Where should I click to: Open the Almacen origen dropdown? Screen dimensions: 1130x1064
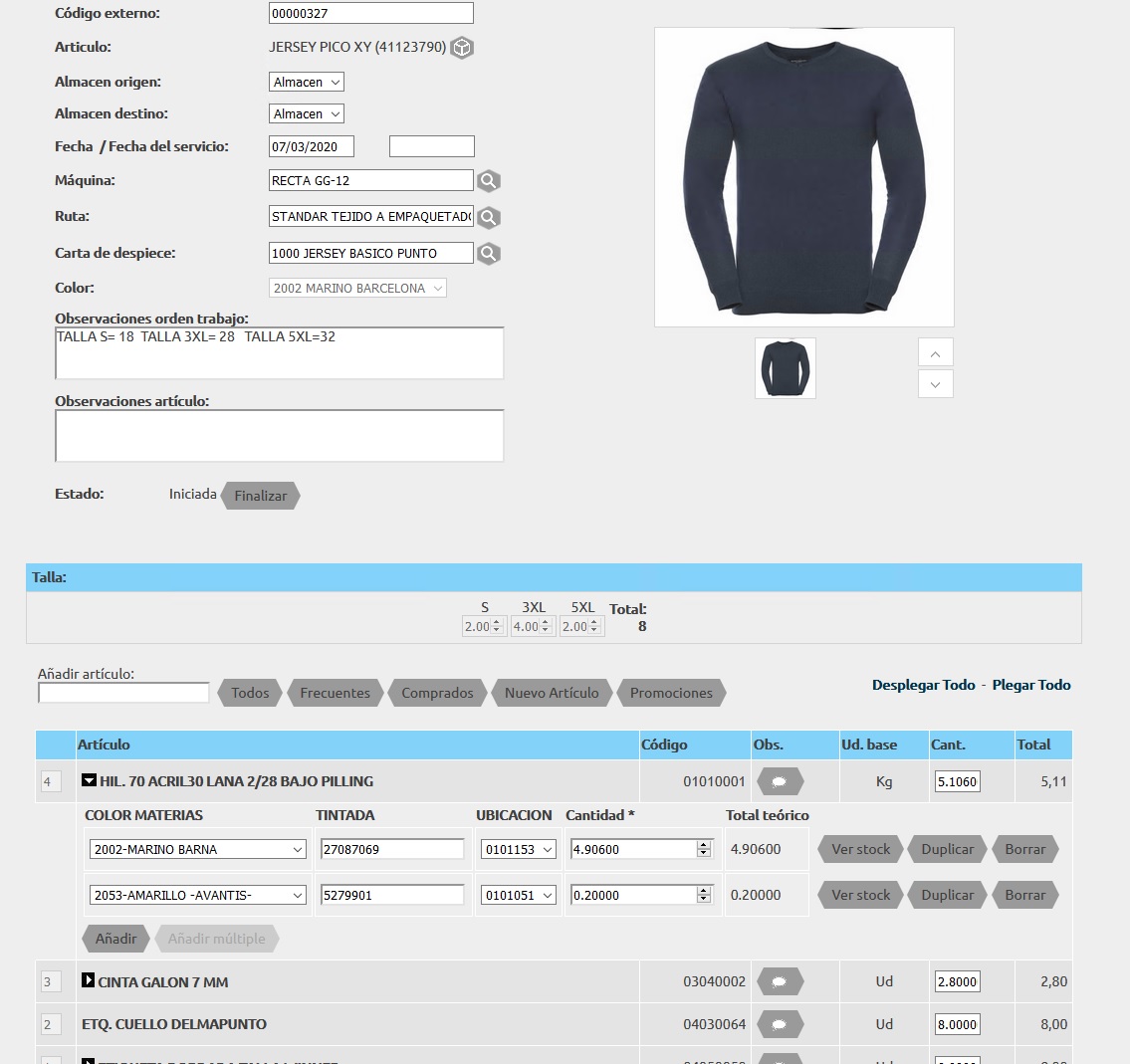point(306,83)
